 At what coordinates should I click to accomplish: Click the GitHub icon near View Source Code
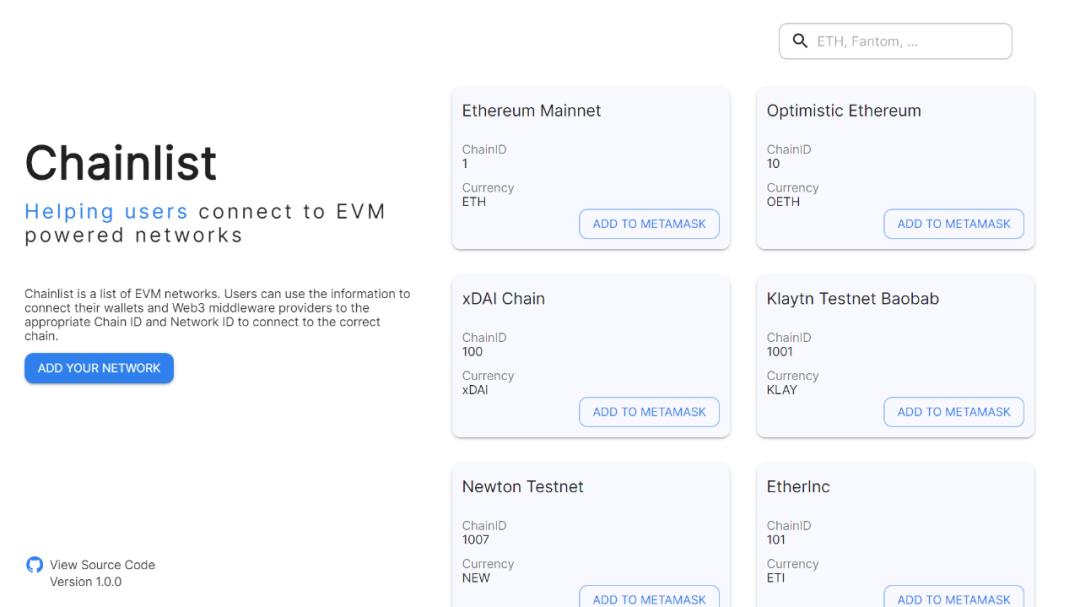35,565
